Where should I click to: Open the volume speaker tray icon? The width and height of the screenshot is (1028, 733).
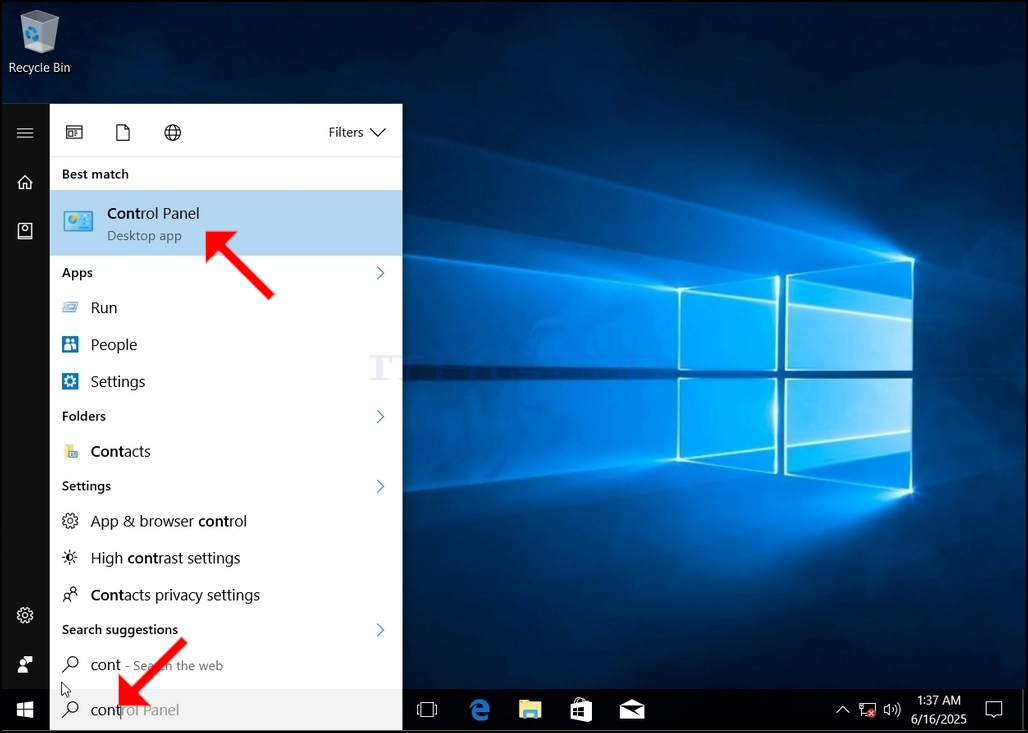[892, 709]
